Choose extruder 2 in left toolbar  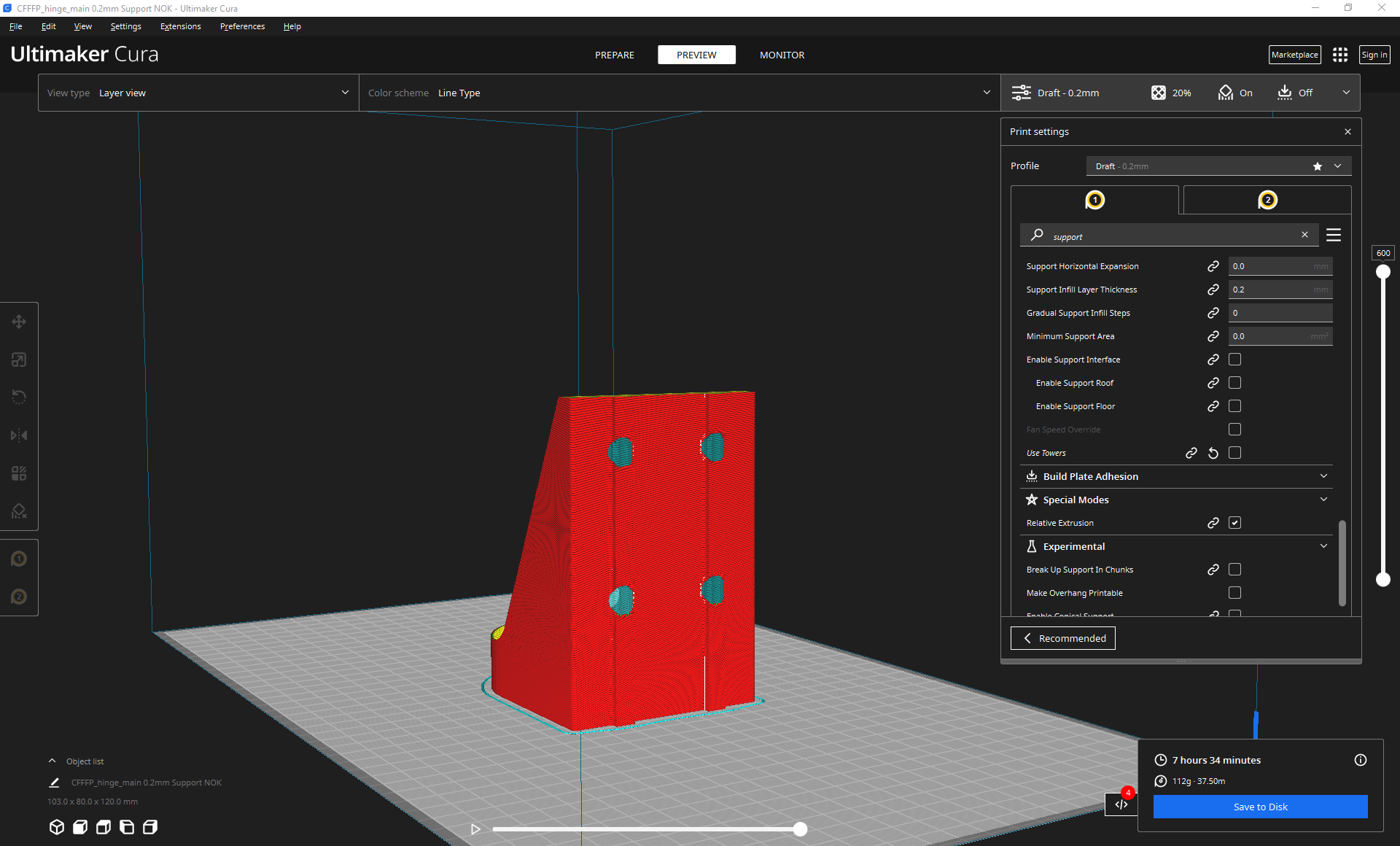point(19,597)
